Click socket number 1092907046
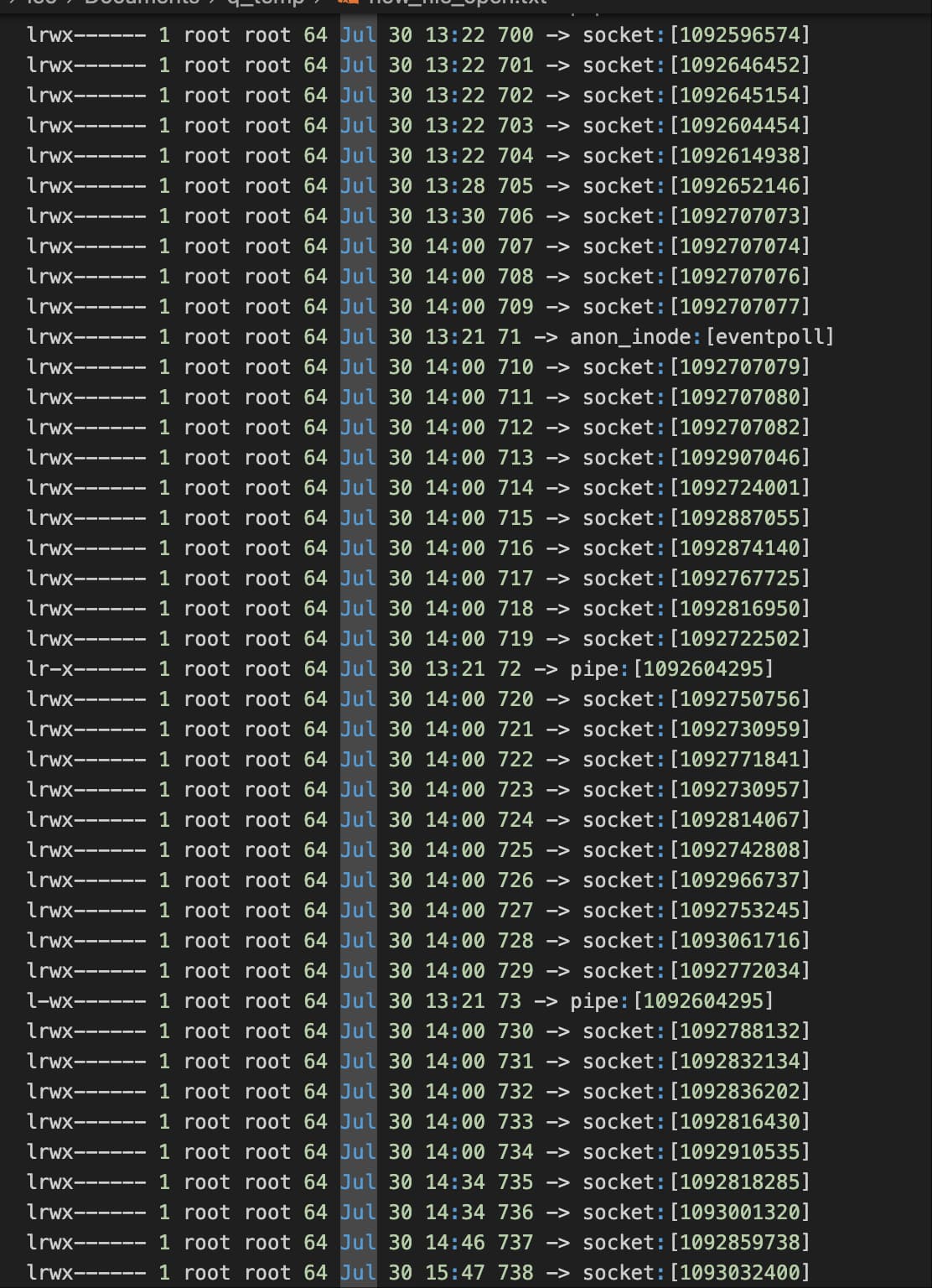Image resolution: width=932 pixels, height=1288 pixels. (739, 458)
